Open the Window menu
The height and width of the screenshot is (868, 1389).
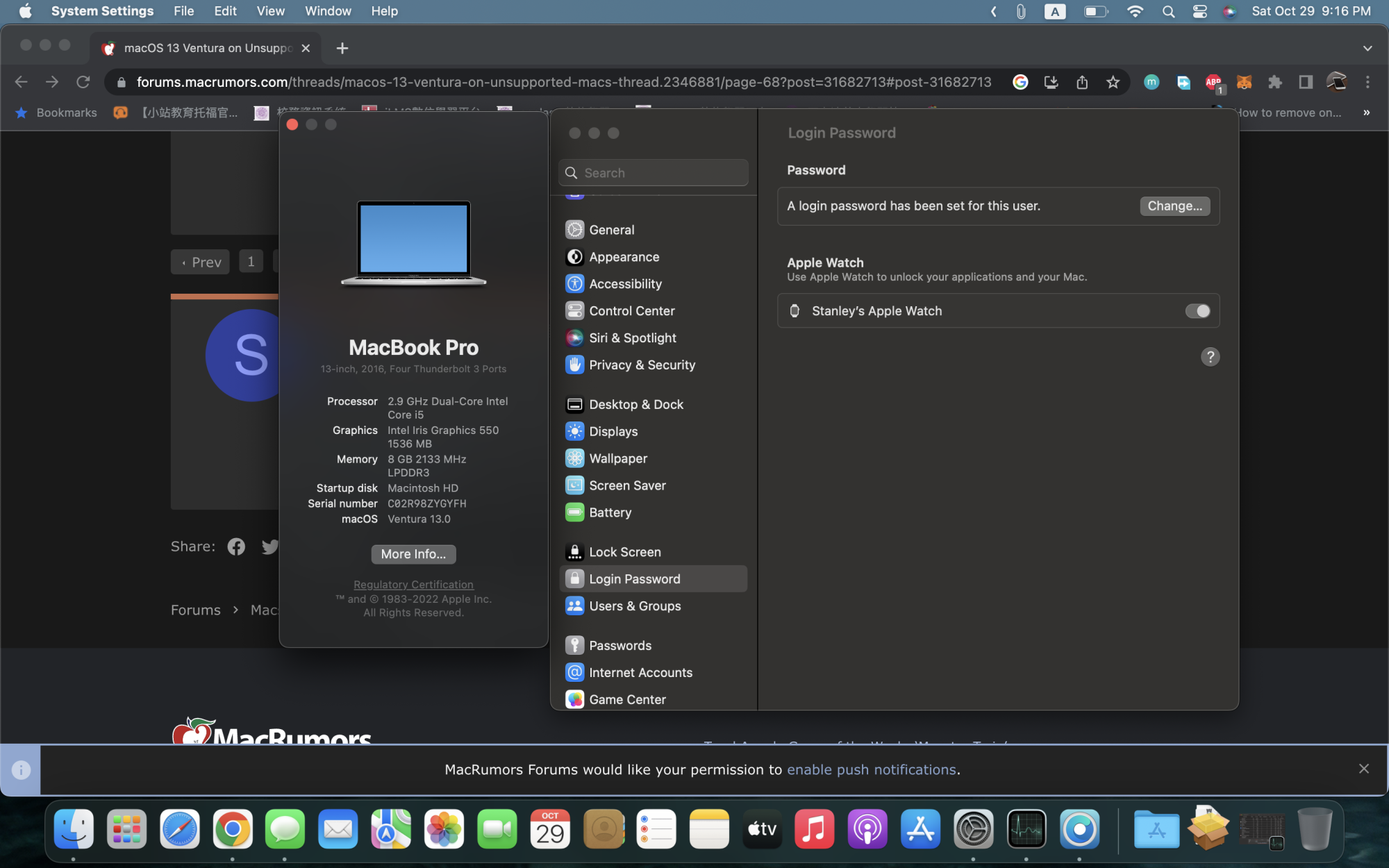pyautogui.click(x=328, y=11)
